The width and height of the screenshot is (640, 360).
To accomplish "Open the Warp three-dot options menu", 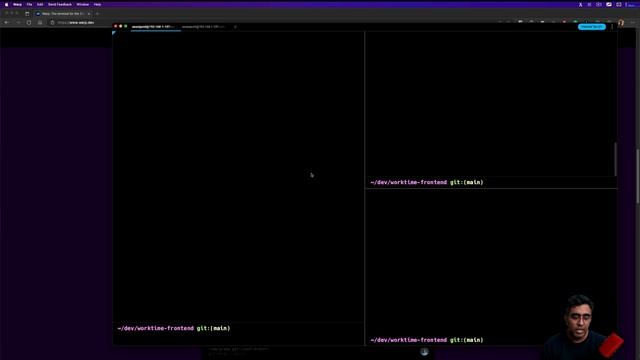I will [612, 27].
